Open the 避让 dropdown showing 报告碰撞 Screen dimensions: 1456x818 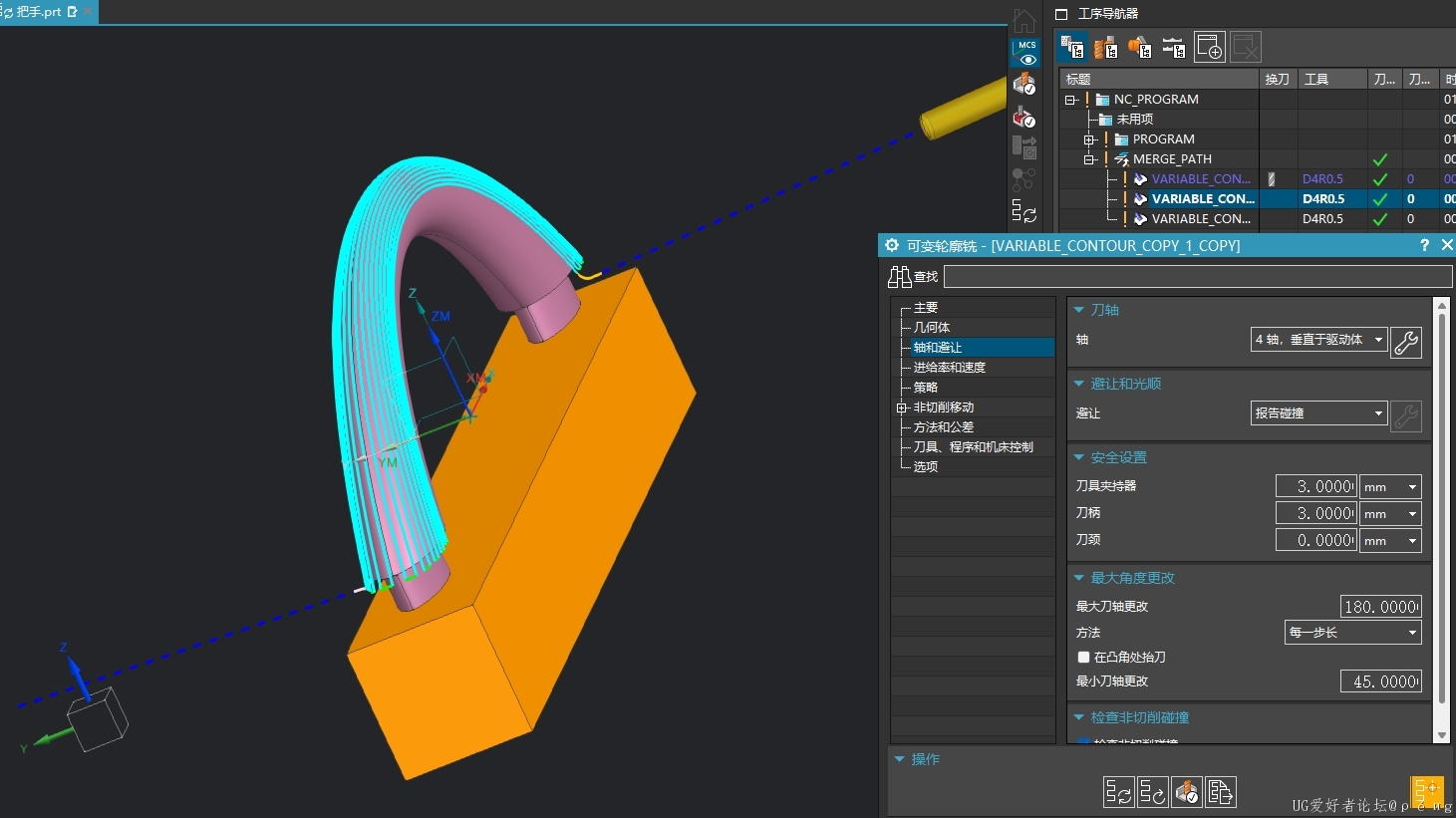pos(1318,413)
